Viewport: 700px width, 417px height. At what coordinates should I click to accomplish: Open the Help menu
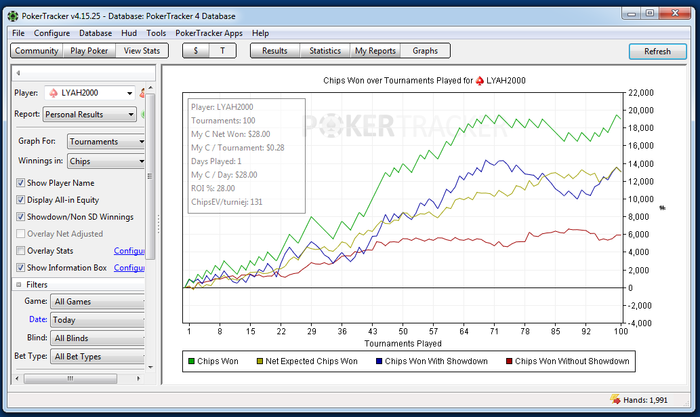click(x=260, y=33)
